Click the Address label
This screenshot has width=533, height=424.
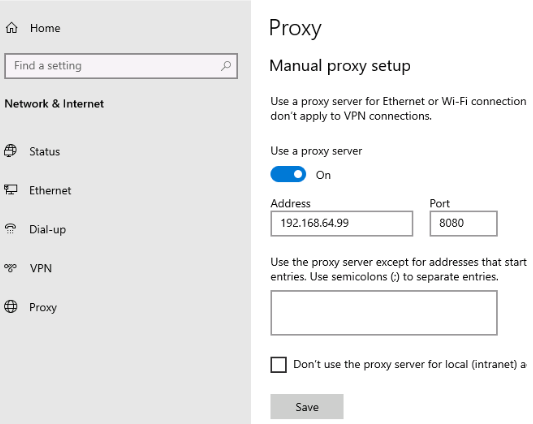tap(290, 203)
